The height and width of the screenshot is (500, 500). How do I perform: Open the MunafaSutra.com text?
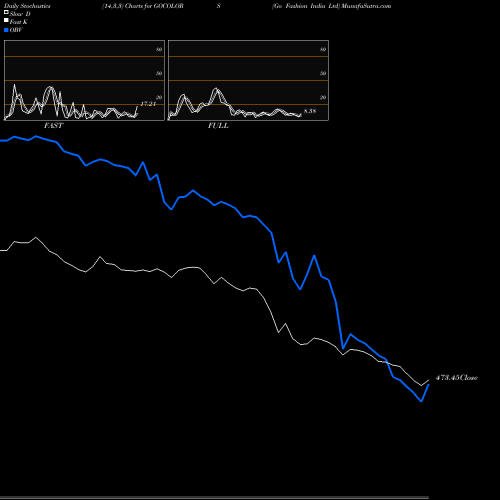(366, 6)
